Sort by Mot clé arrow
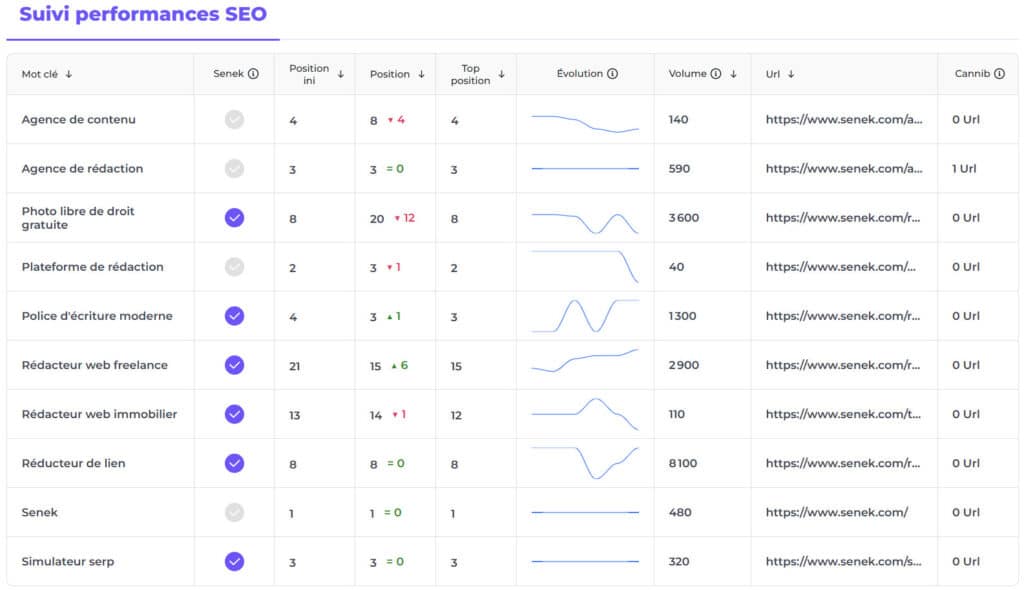1024x590 pixels. pos(69,74)
